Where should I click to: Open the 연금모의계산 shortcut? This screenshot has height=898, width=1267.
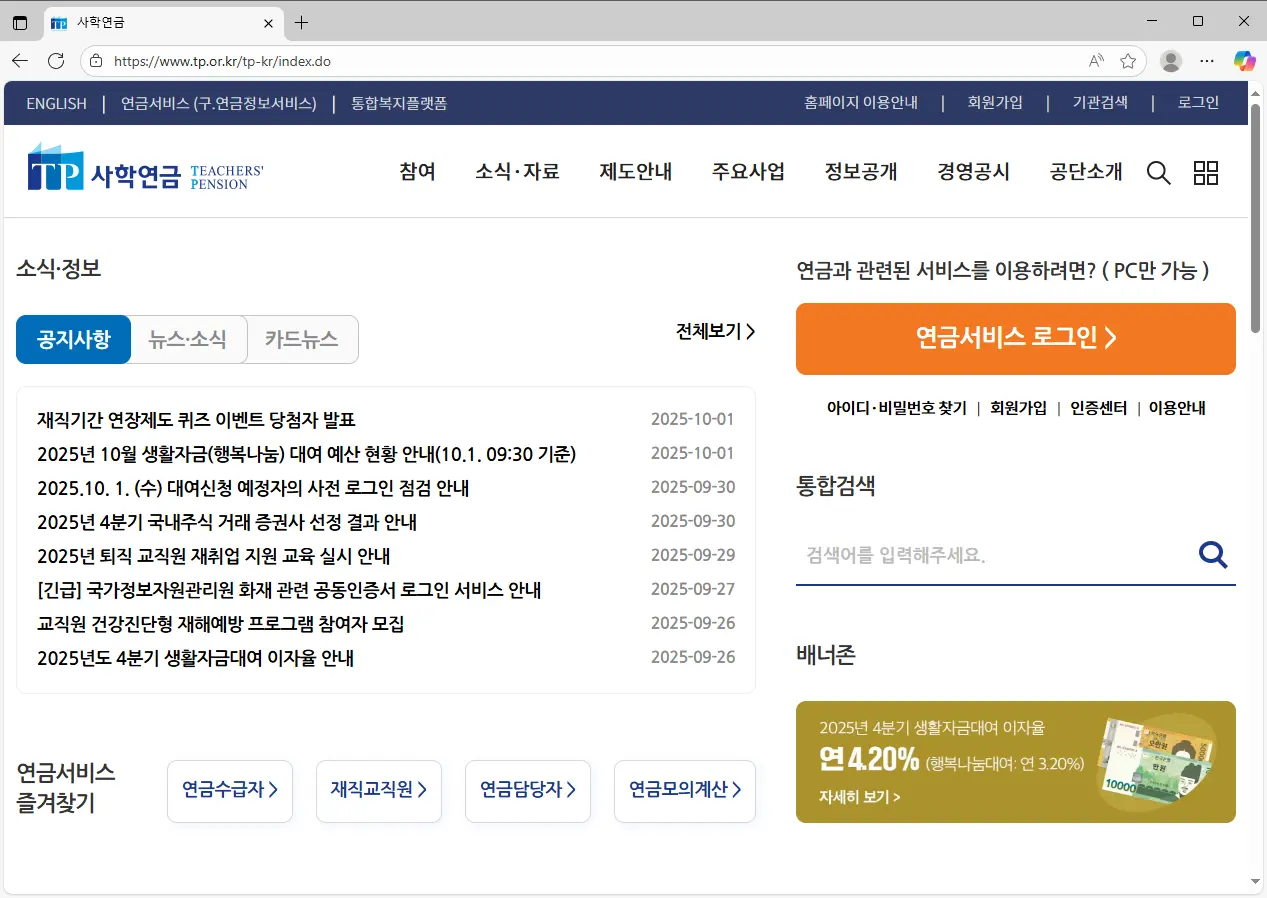(x=684, y=791)
